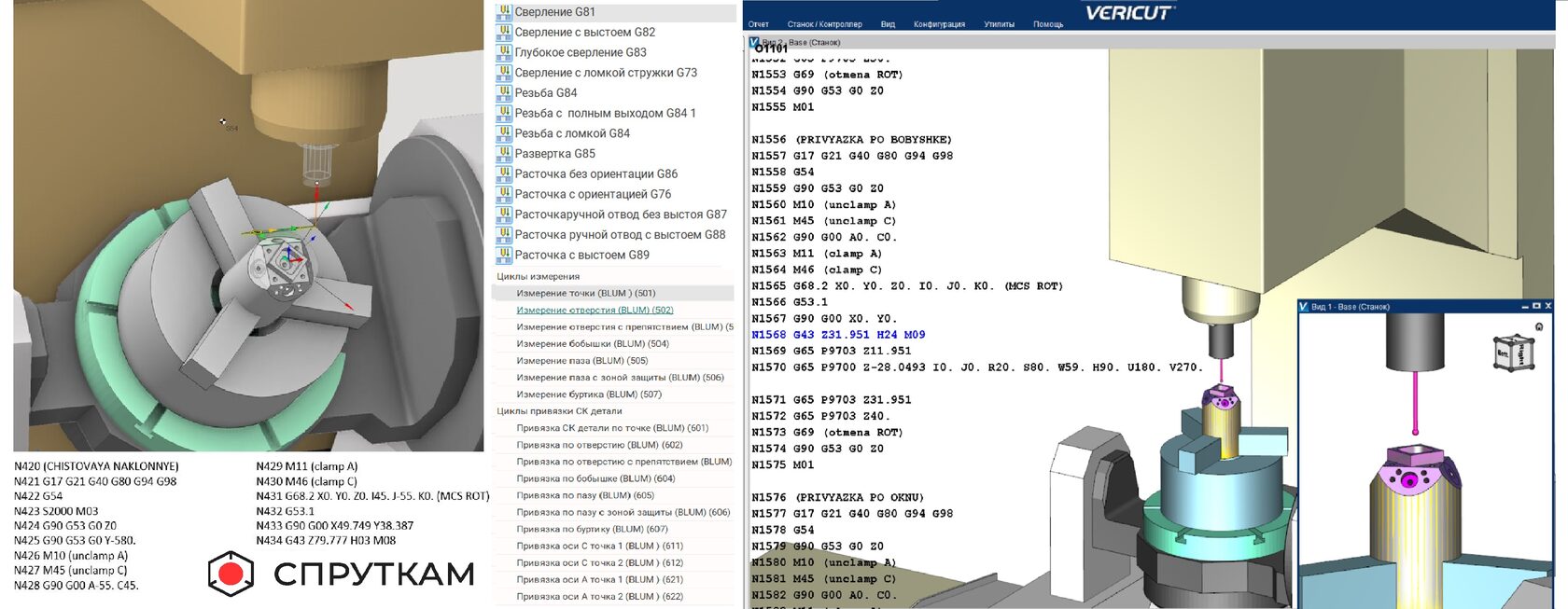Viewport: 1568px width, 609px height.
Task: Click the view orientation cube in Вид 1
Action: tap(1513, 353)
